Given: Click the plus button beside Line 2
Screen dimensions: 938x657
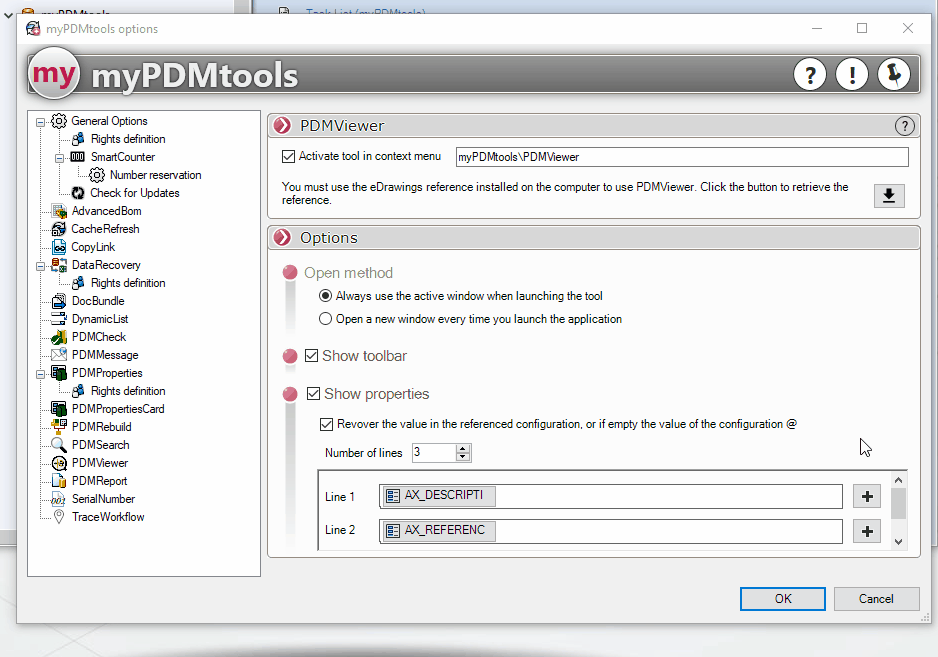Looking at the screenshot, I should [866, 531].
